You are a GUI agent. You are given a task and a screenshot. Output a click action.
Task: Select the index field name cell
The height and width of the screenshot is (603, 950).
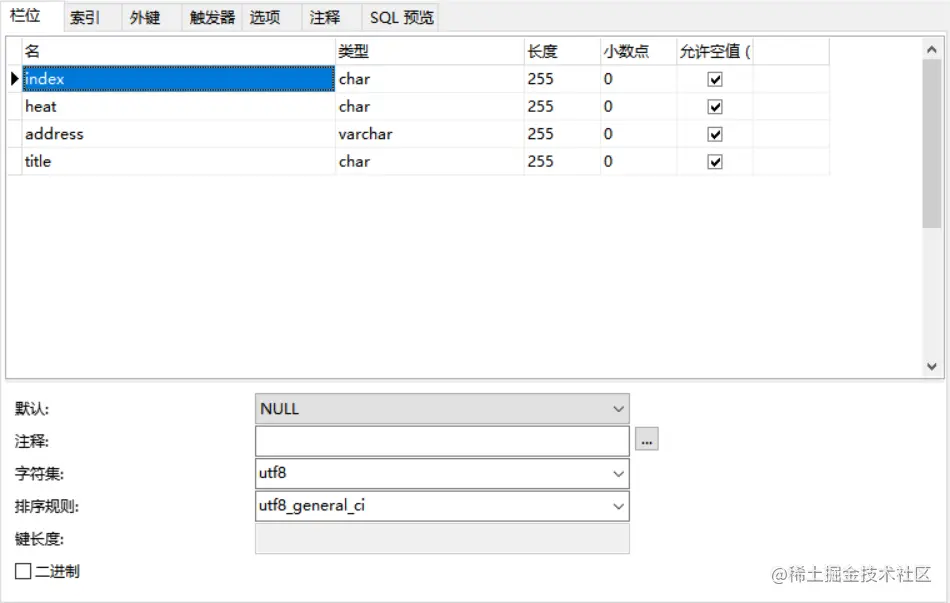pos(178,79)
